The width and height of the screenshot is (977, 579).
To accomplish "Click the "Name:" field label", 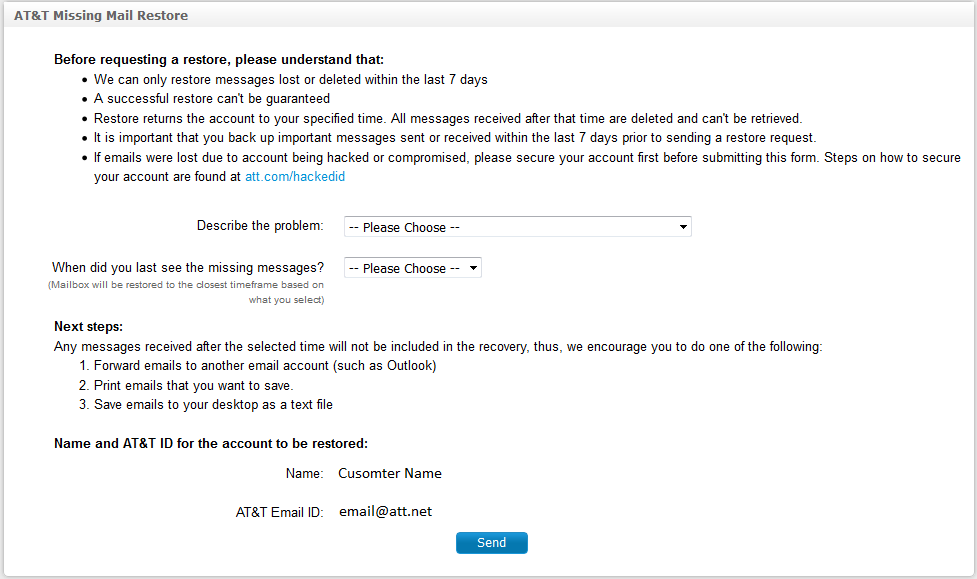I will (x=304, y=473).
